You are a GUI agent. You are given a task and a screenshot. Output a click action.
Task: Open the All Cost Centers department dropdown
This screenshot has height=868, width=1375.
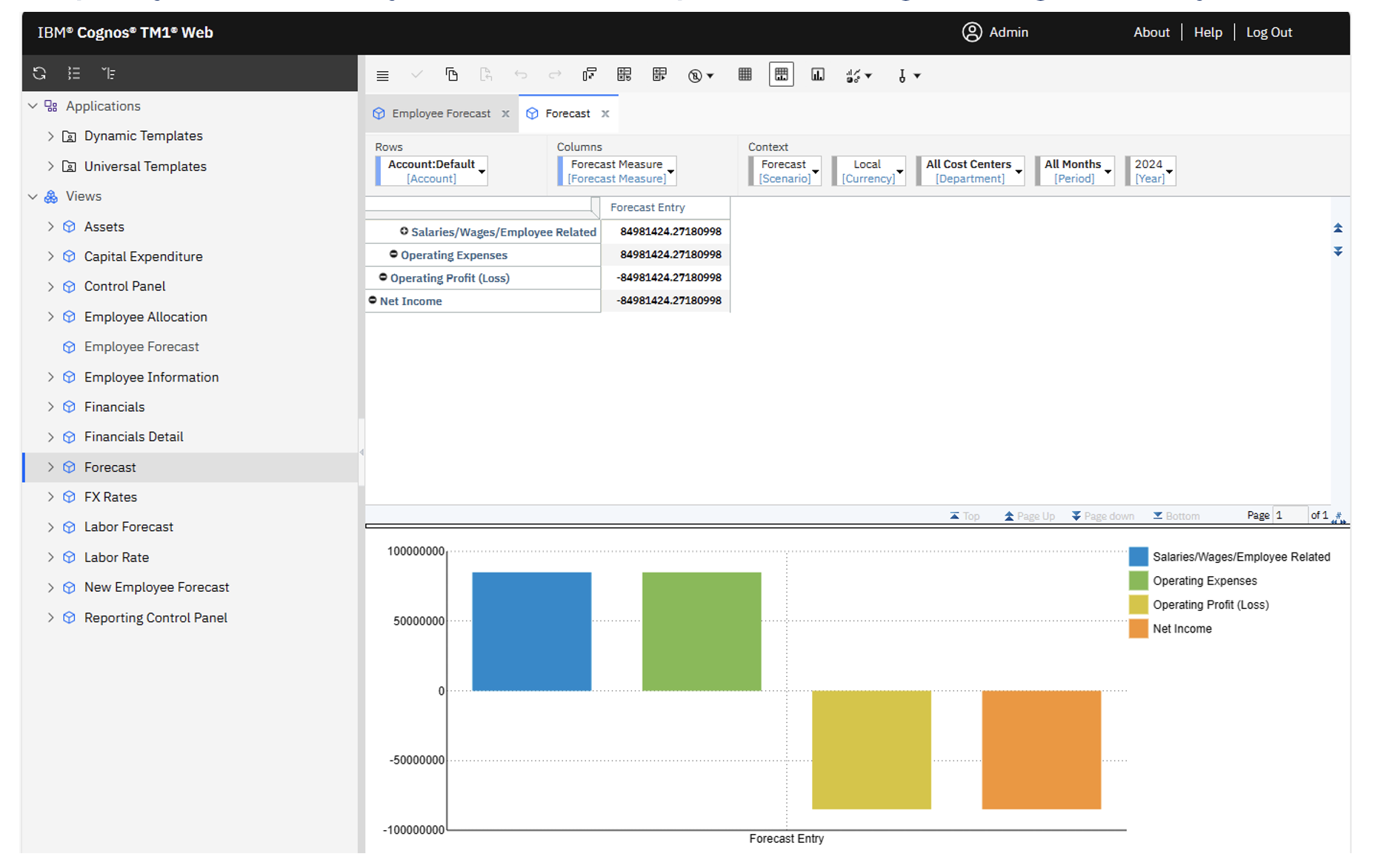tap(1019, 170)
